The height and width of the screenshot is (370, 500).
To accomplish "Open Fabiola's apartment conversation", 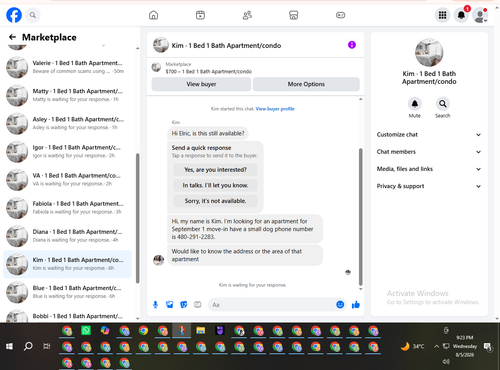I will point(67,208).
